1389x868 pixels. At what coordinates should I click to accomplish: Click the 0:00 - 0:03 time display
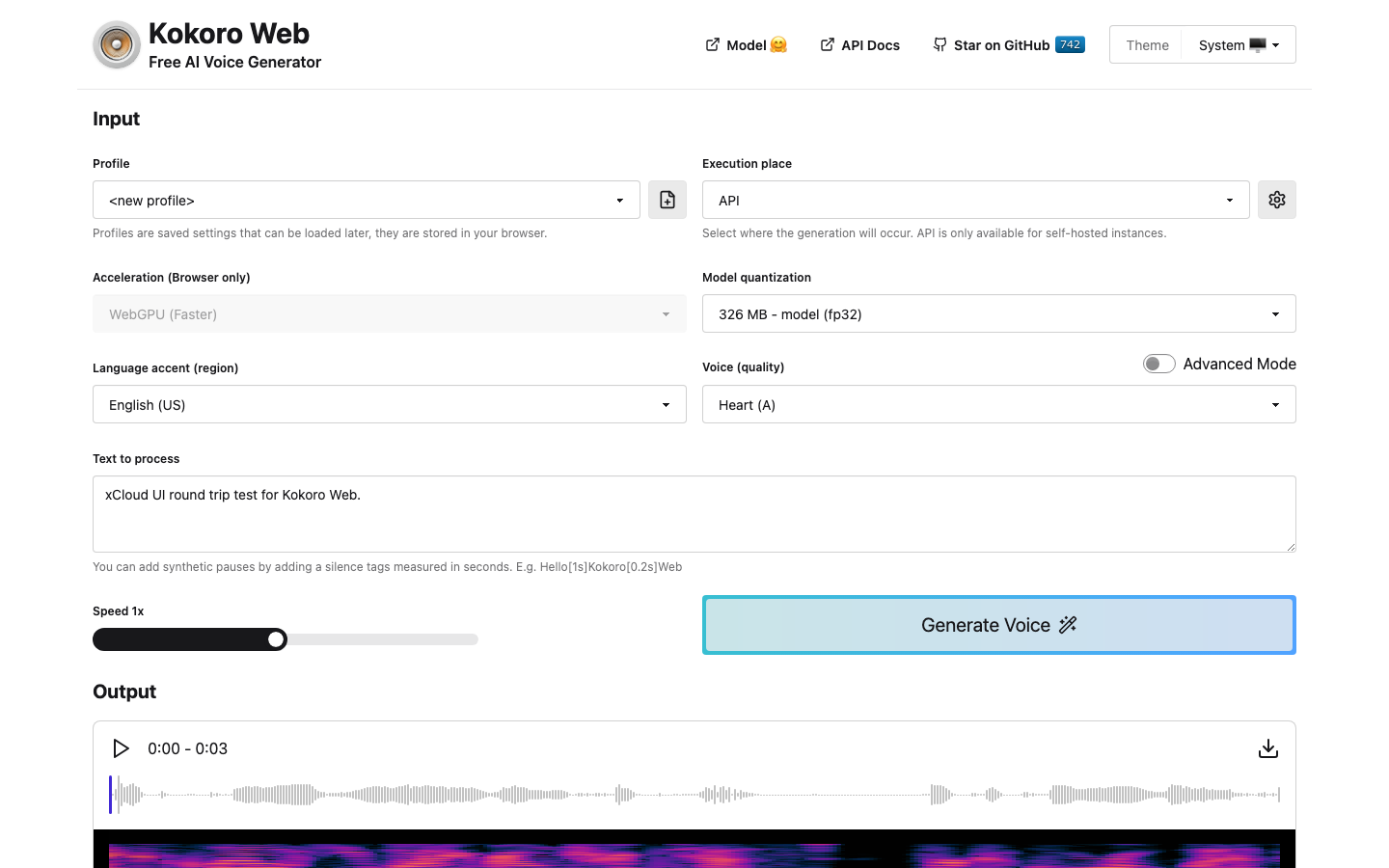point(187,748)
